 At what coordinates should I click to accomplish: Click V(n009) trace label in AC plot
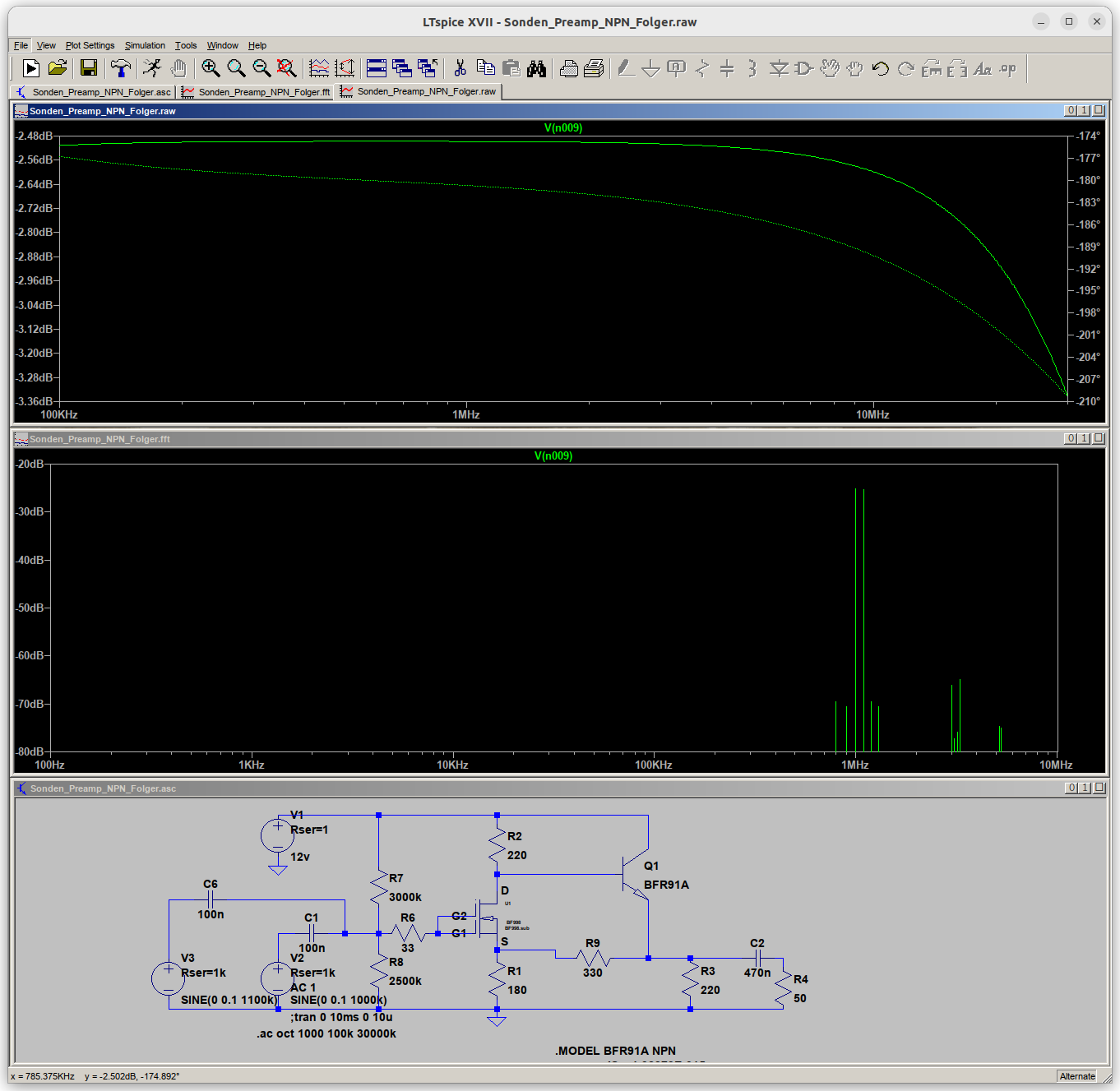[x=563, y=127]
